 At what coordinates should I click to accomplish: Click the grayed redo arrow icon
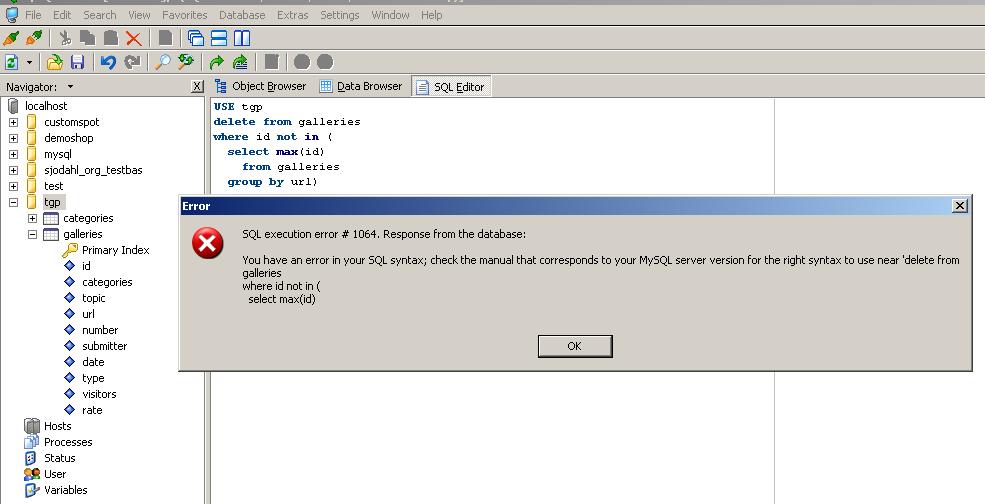click(x=132, y=62)
